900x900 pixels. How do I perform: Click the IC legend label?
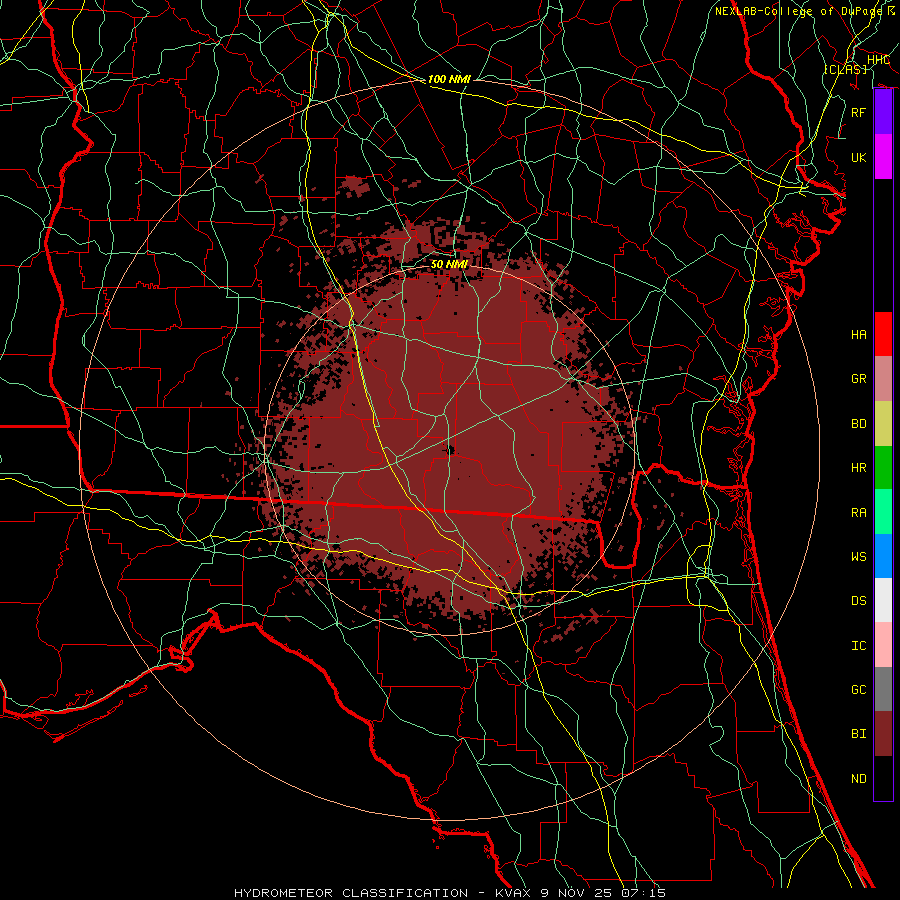859,646
